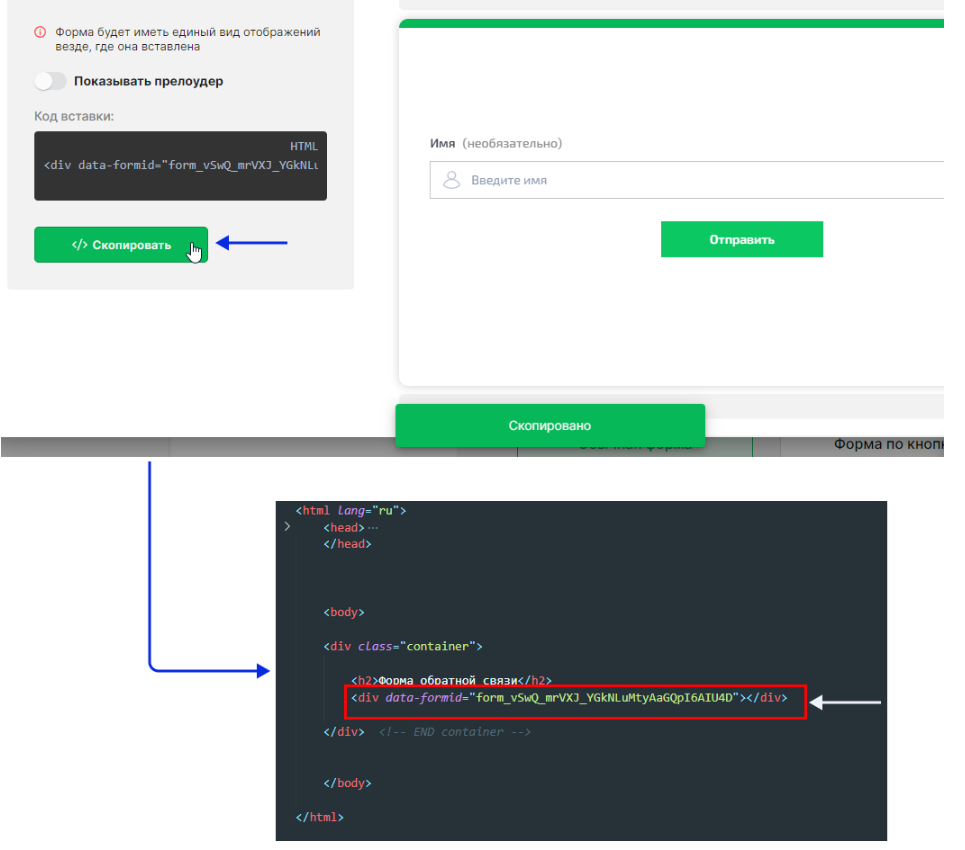This screenshot has height=850, width=965.
Task: Click the html lang ru opening tag
Action: coord(351,510)
